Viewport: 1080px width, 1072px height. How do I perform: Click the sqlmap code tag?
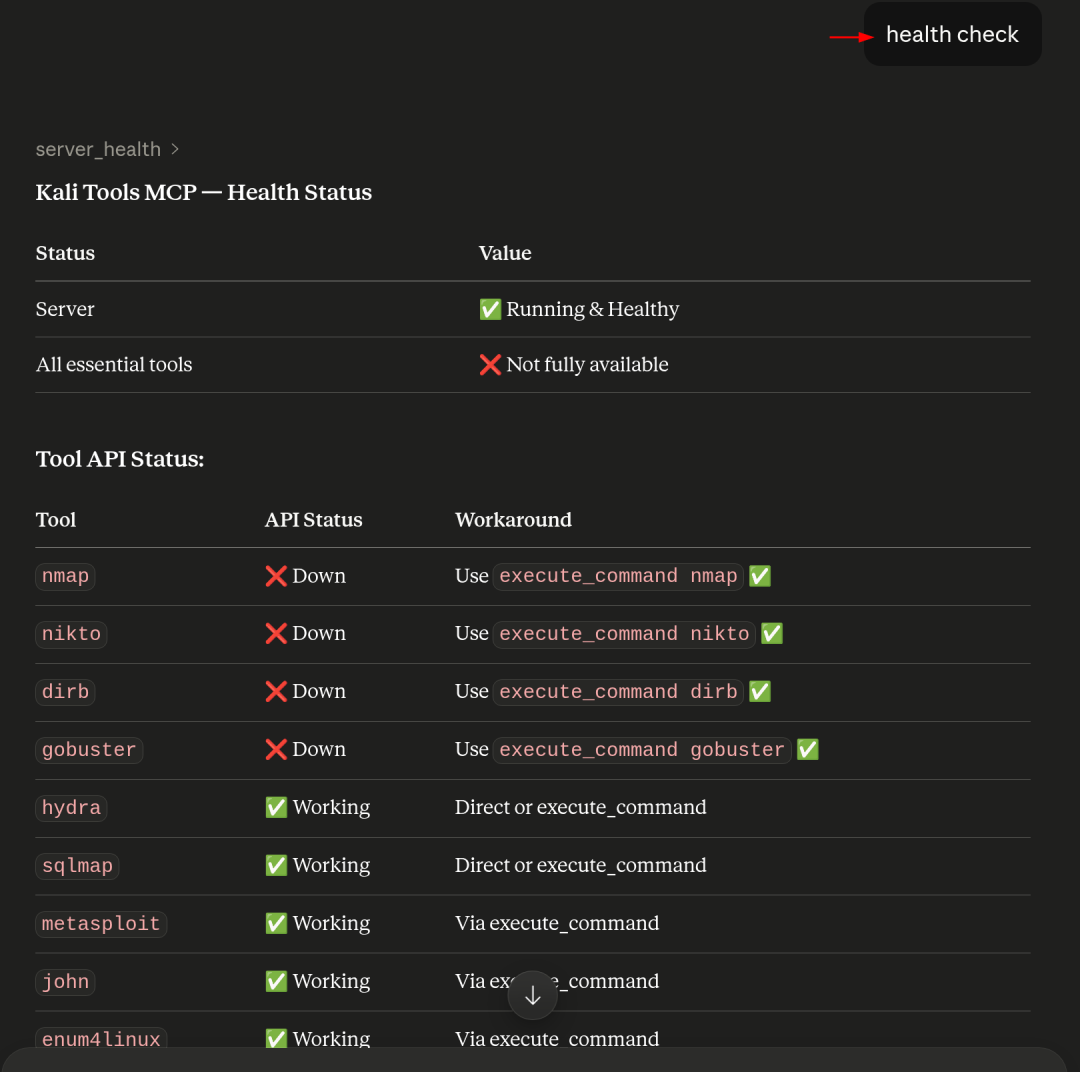coord(77,865)
